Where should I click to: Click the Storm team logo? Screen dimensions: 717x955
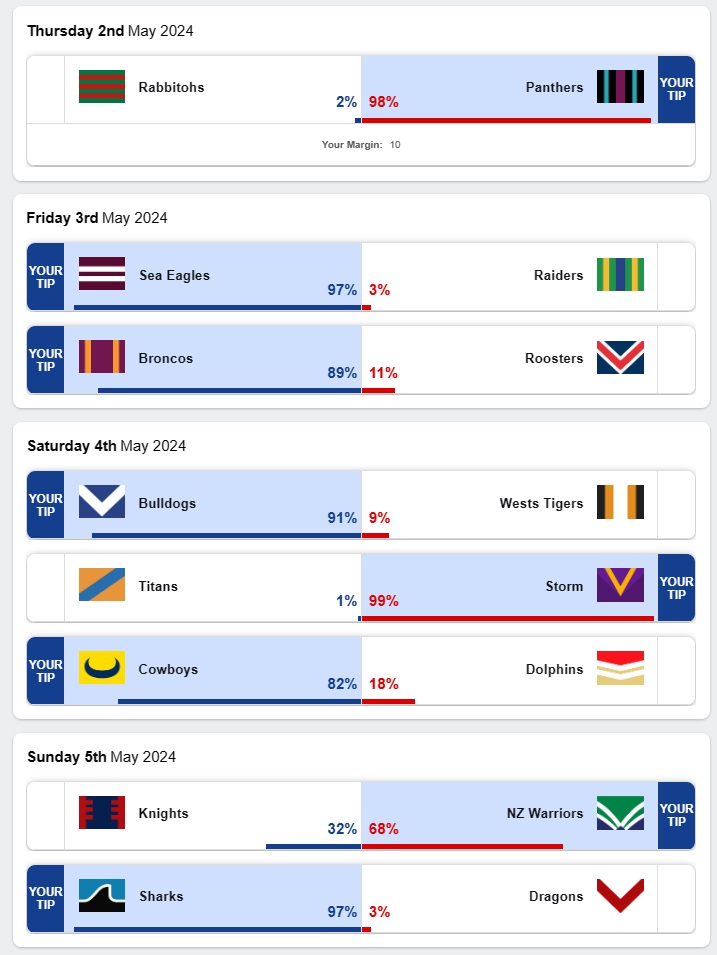(x=620, y=585)
